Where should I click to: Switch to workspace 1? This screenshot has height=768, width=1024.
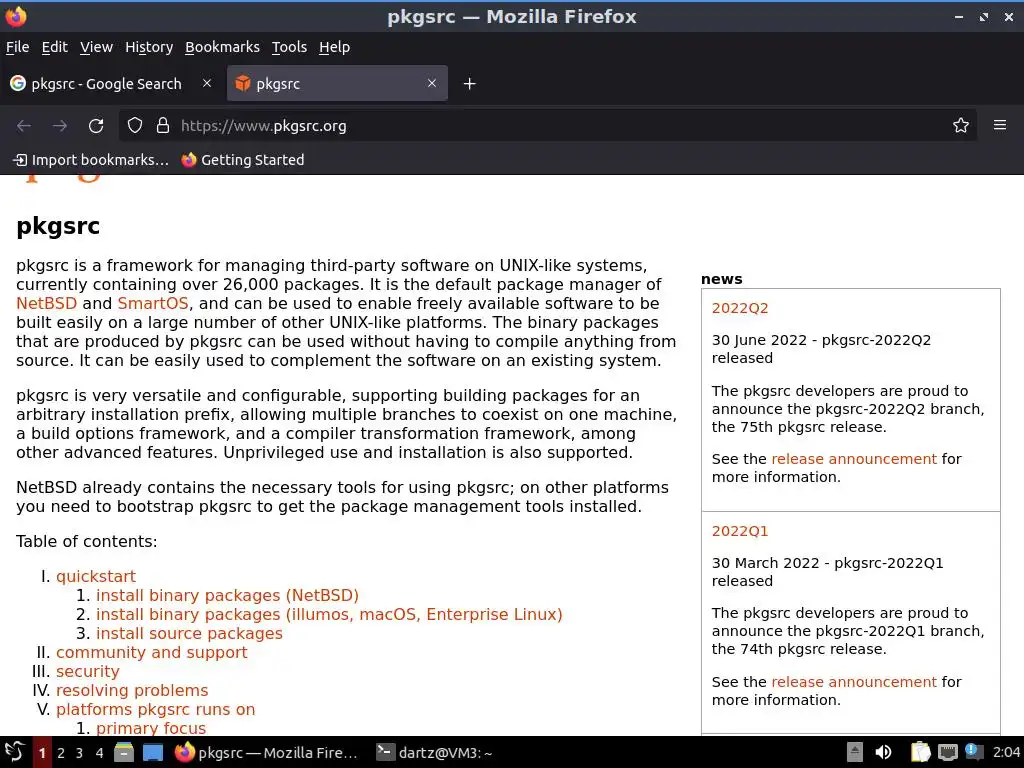42,753
